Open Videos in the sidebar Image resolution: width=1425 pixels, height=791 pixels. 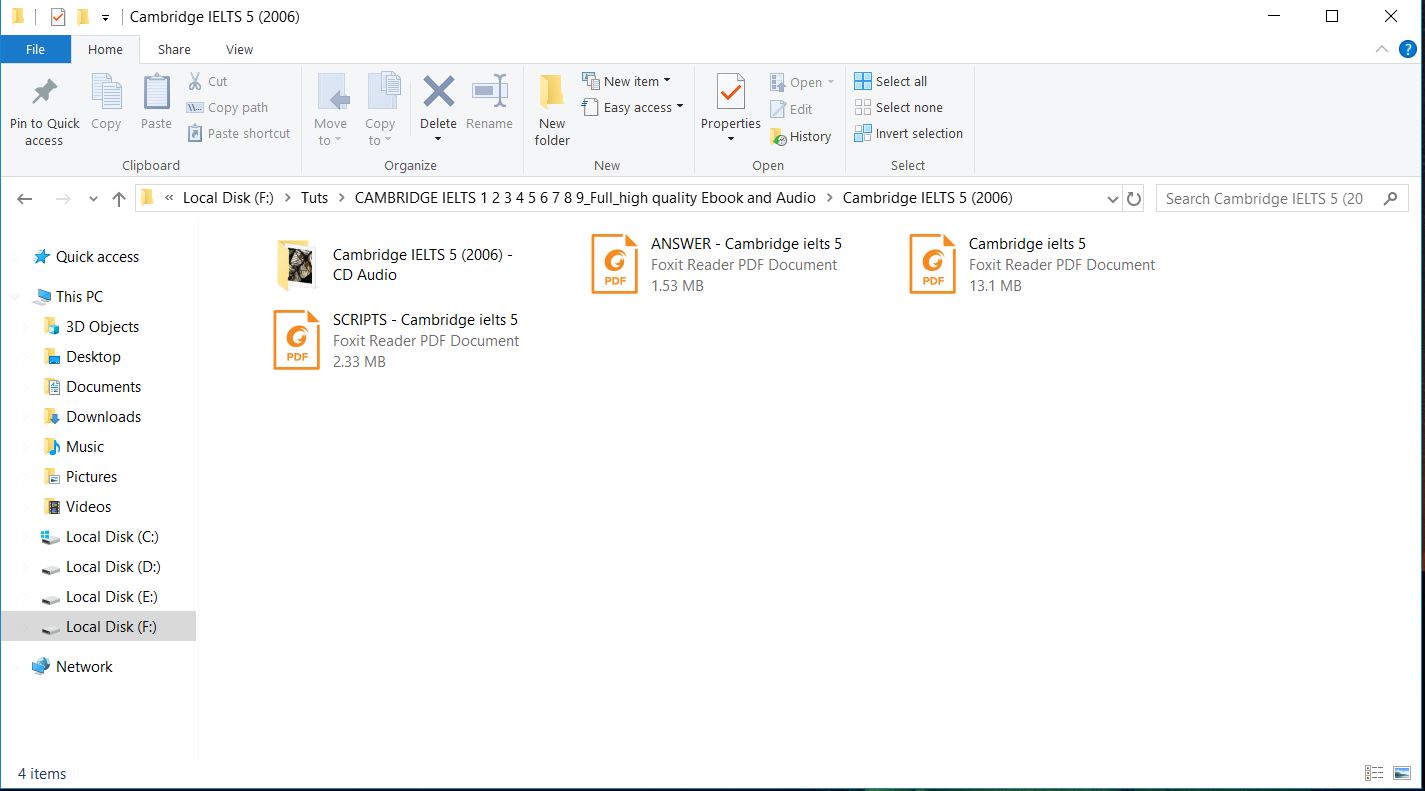(88, 507)
